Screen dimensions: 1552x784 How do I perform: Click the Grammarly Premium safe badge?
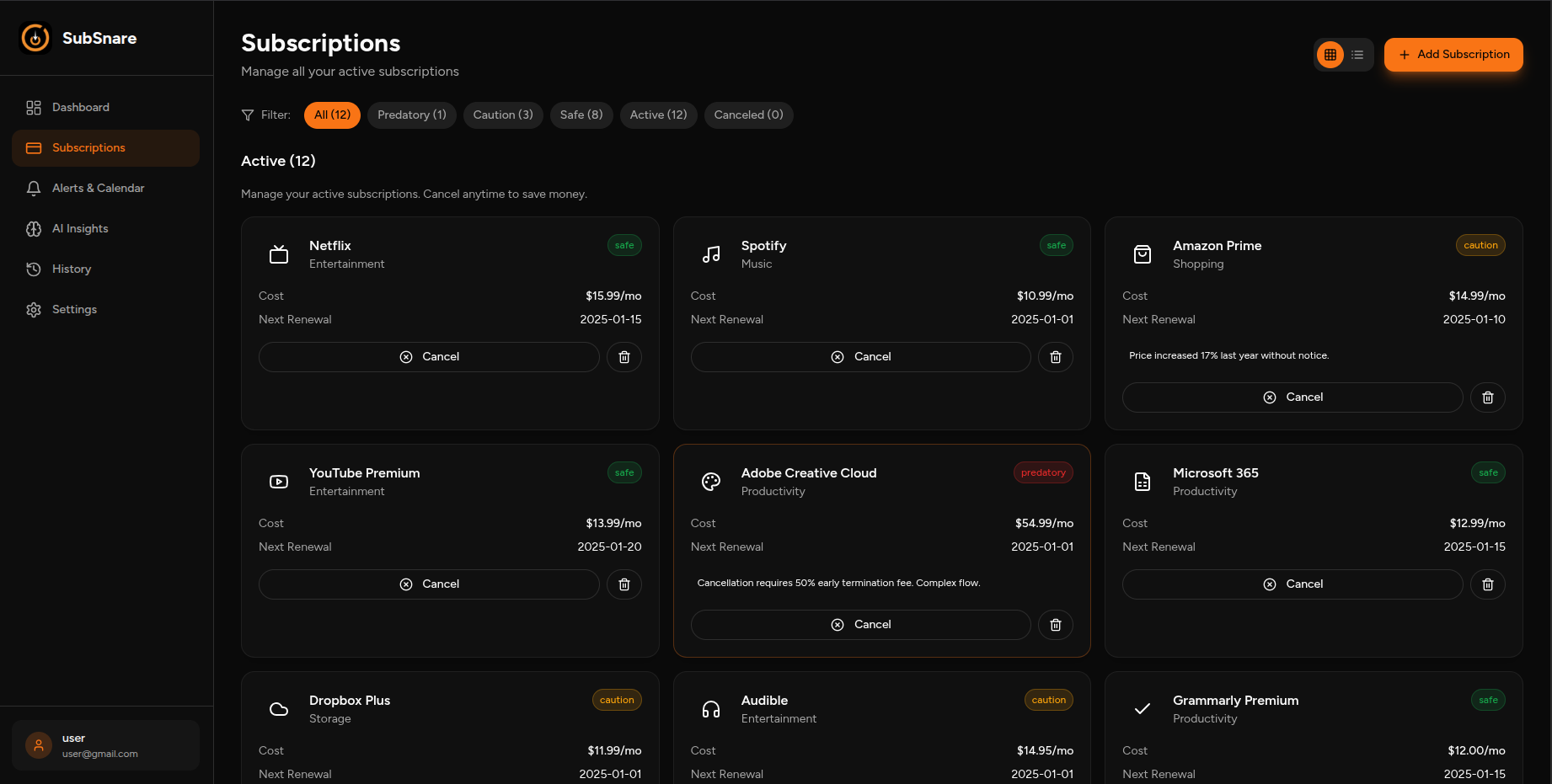(1488, 700)
